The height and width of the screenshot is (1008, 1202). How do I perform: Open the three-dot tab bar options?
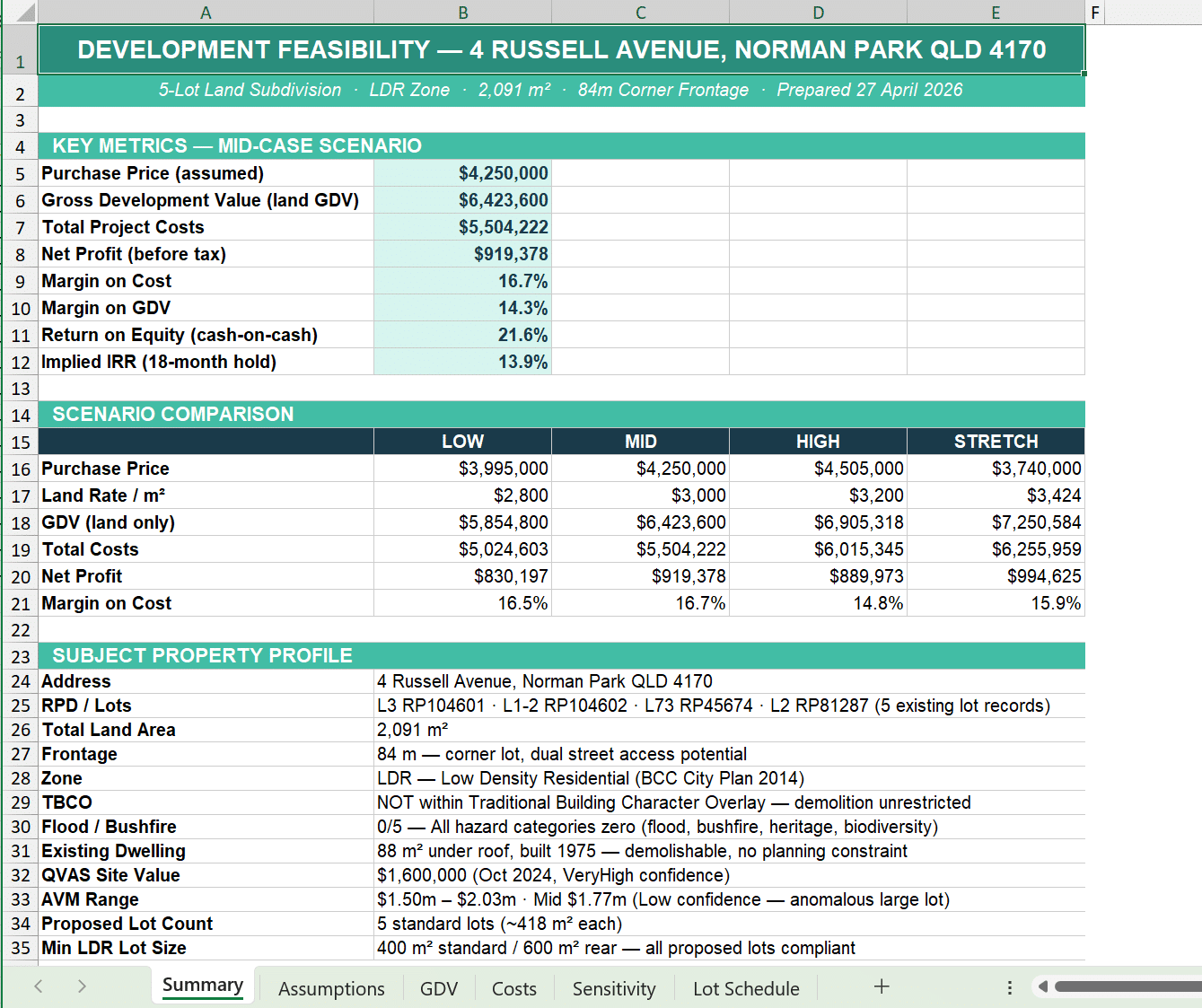coord(1010,987)
